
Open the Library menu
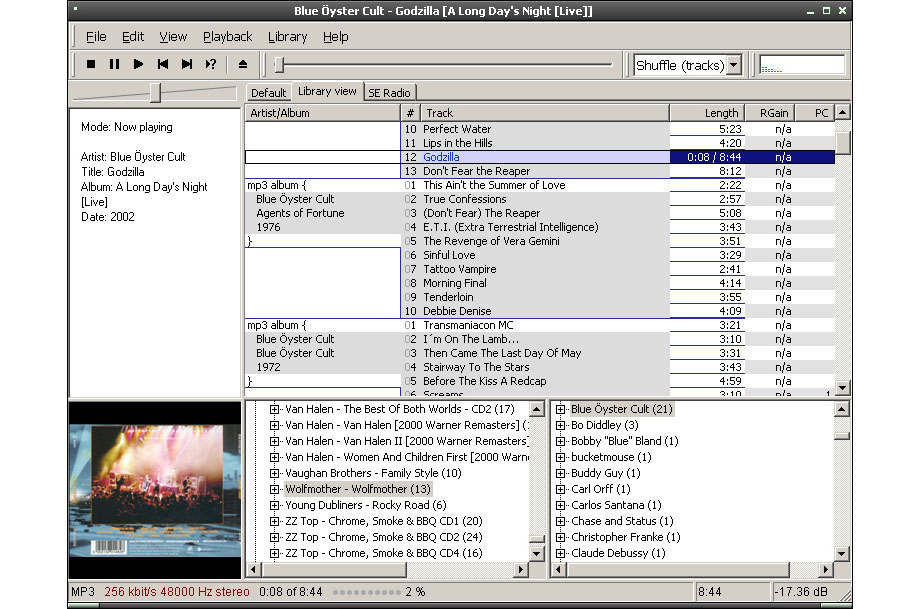(288, 37)
